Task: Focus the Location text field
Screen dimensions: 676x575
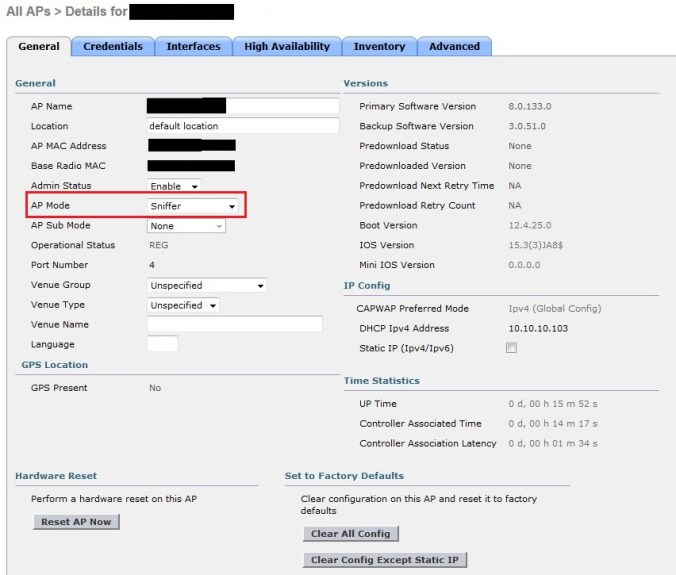Action: coord(243,126)
